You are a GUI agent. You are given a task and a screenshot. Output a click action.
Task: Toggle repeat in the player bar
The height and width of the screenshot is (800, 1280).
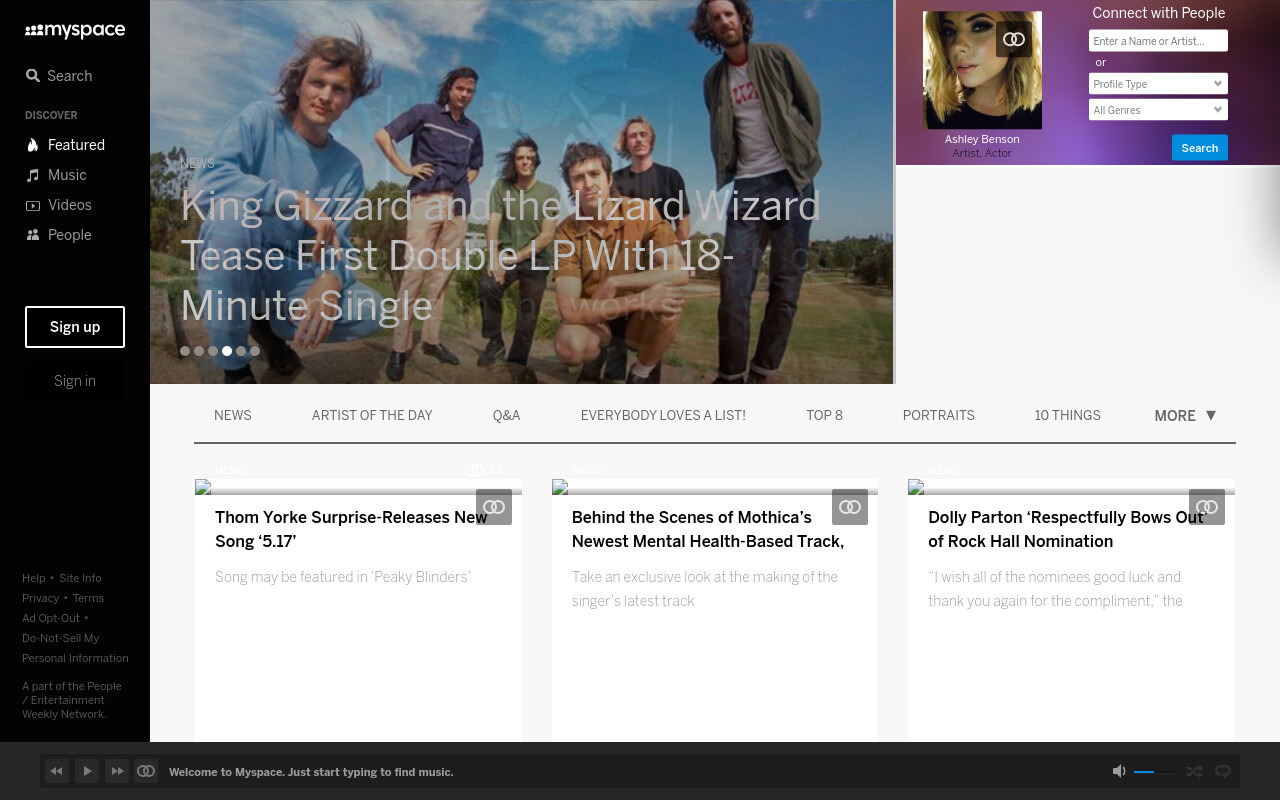1222,771
